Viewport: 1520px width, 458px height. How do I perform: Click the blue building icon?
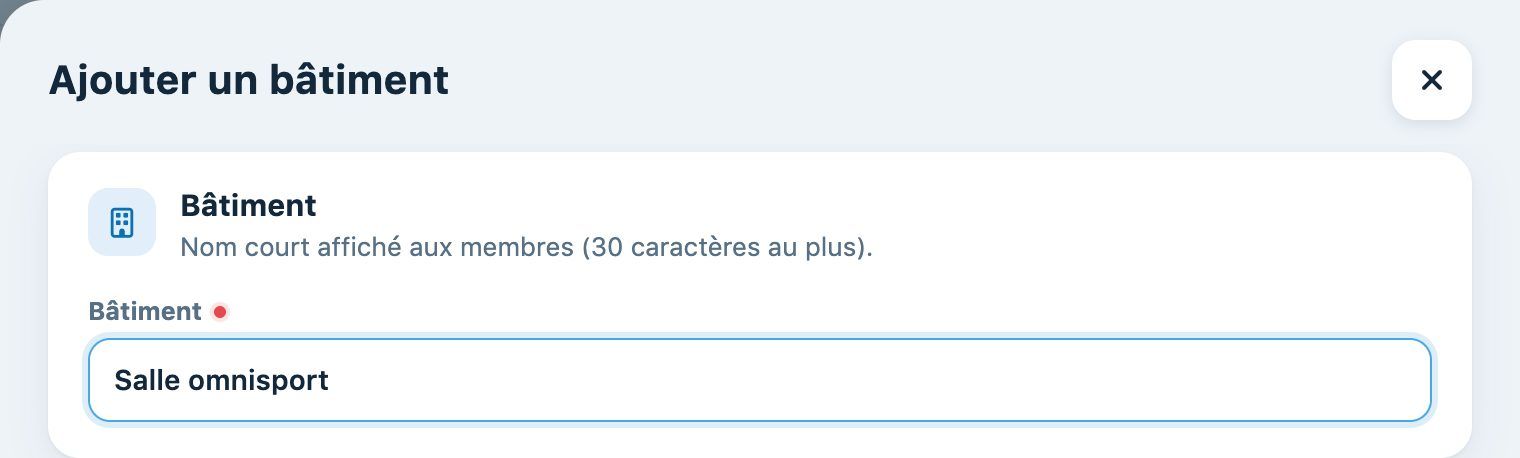(x=122, y=222)
